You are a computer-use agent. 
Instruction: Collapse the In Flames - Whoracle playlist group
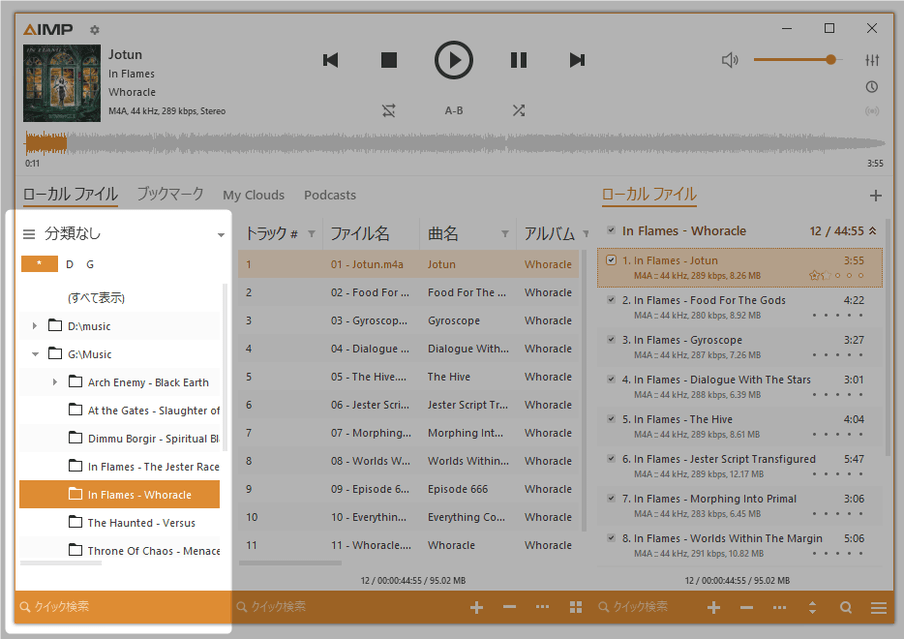[873, 231]
